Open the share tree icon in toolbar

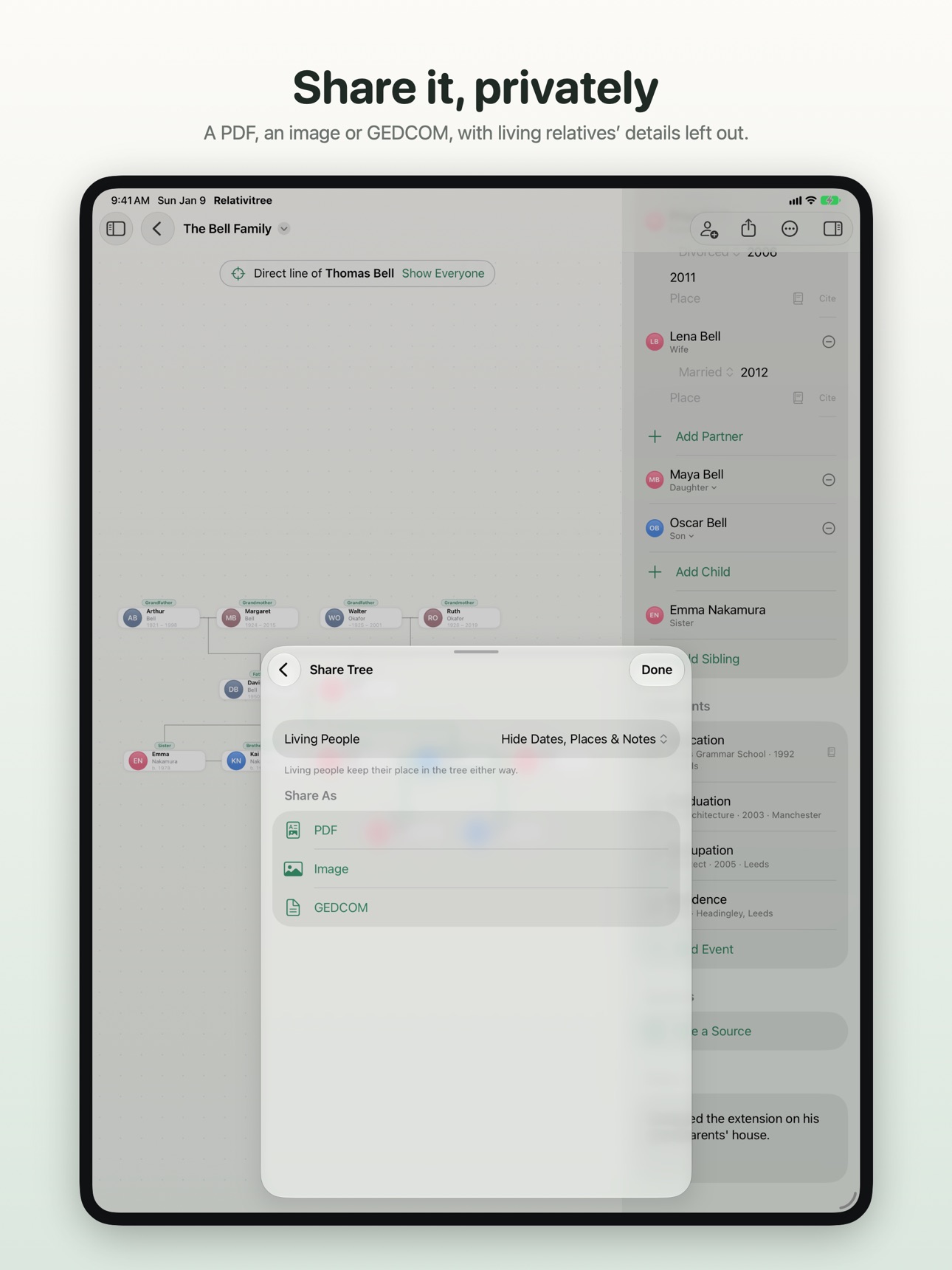(749, 228)
